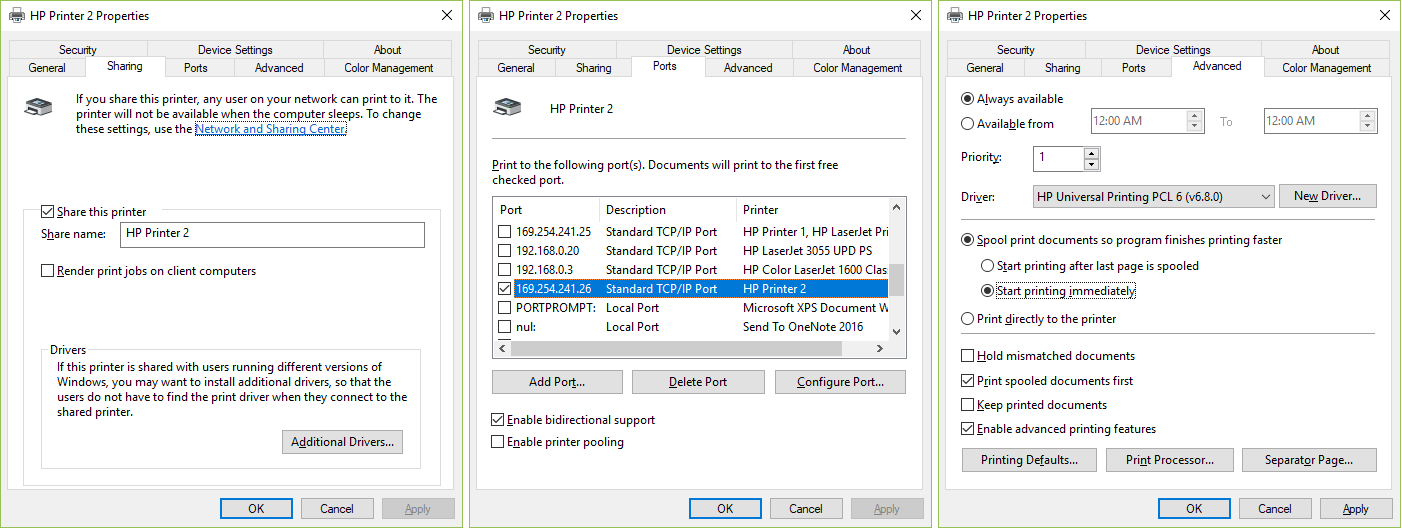1402x531 pixels.
Task: Open Security tab in left window
Action: pyautogui.click(x=78, y=50)
